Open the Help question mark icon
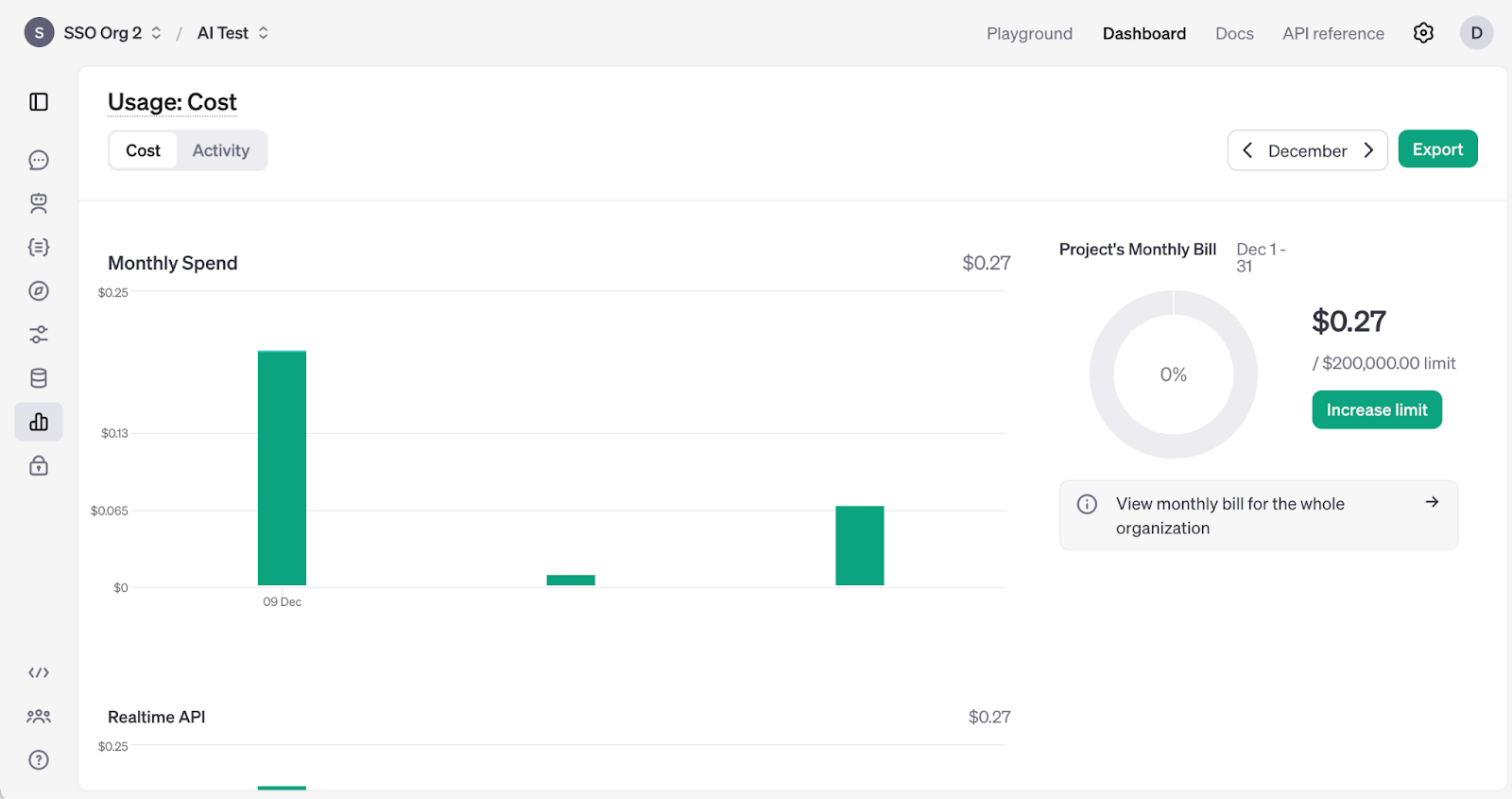The image size is (1512, 799). (x=39, y=760)
